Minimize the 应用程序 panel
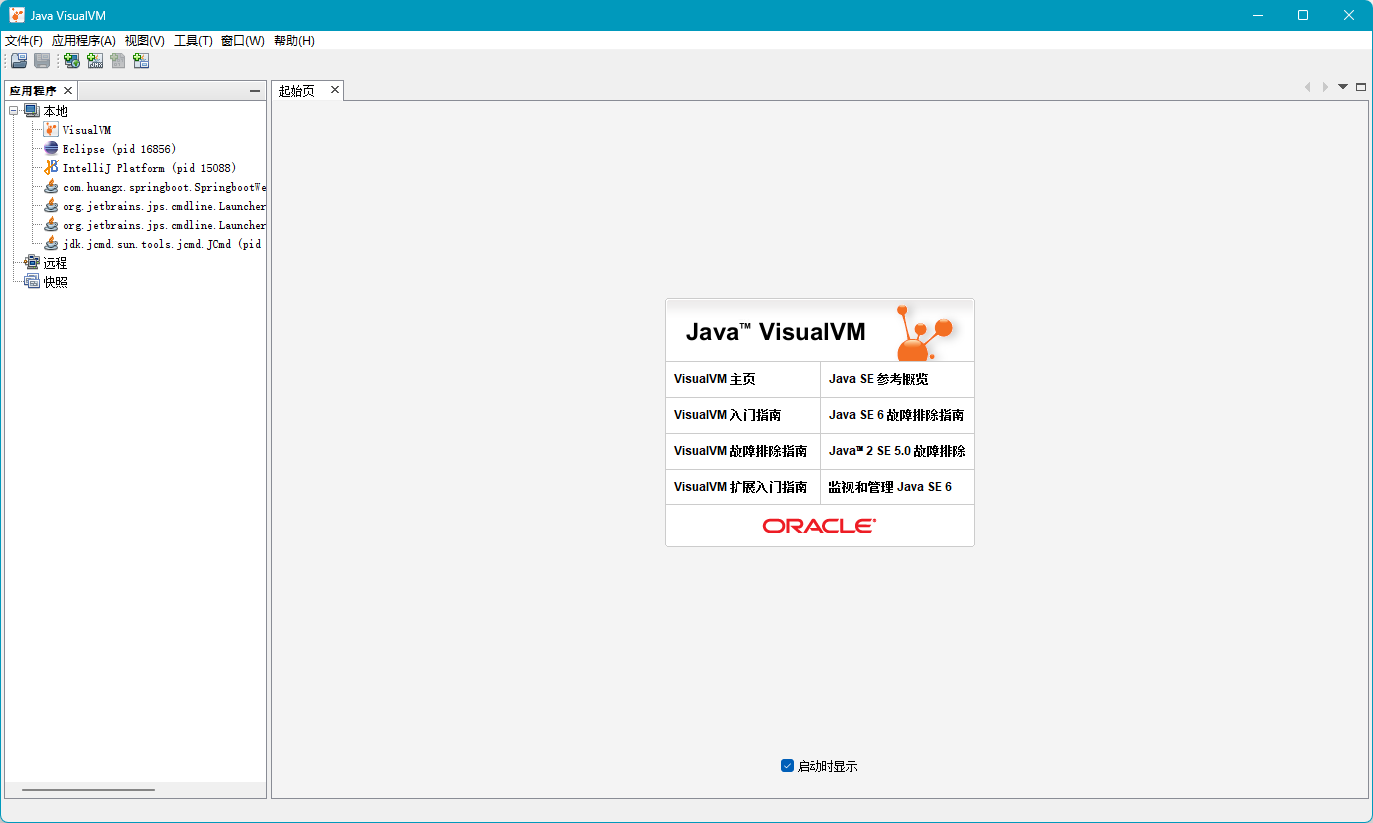 [255, 91]
